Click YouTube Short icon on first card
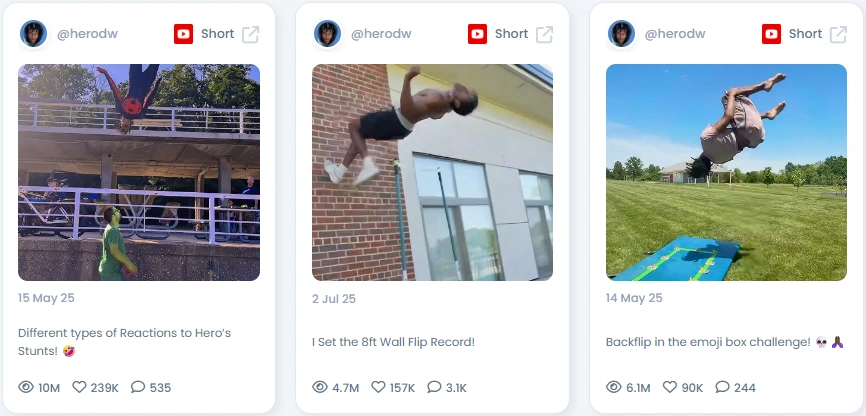The height and width of the screenshot is (416, 866). (x=183, y=34)
